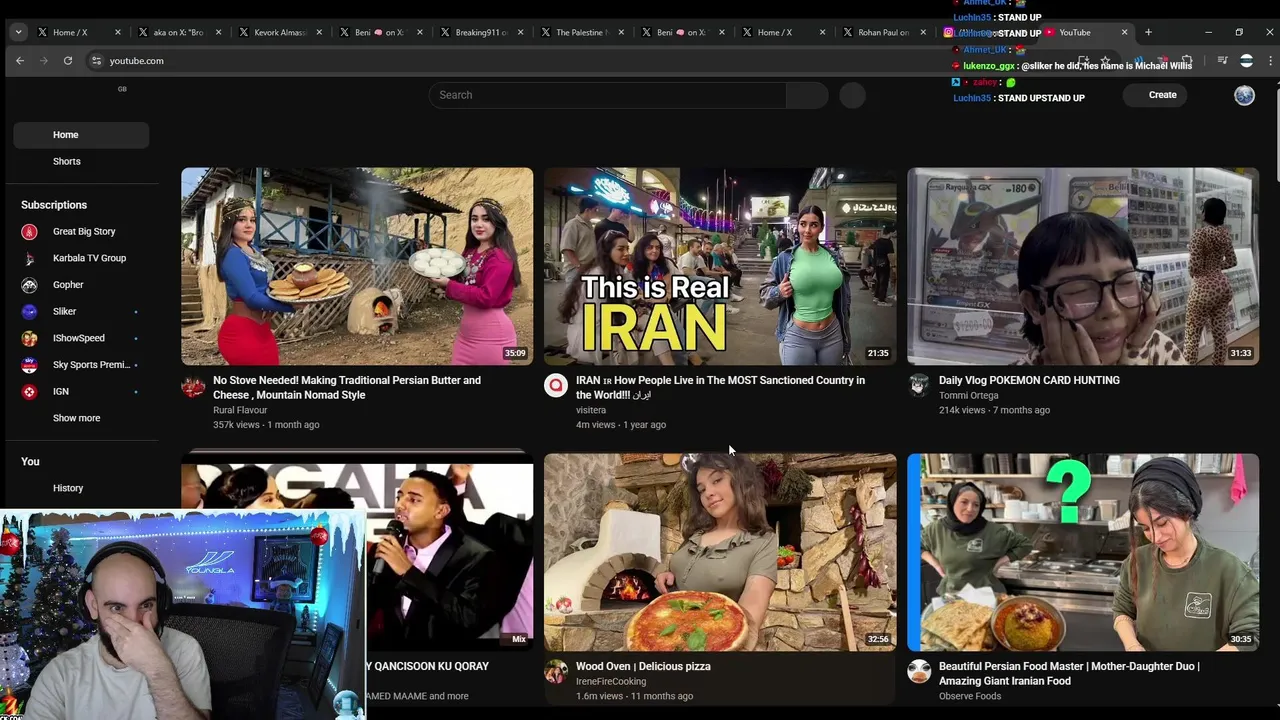Expand the Subscriptions section header
The height and width of the screenshot is (720, 1280).
54,205
